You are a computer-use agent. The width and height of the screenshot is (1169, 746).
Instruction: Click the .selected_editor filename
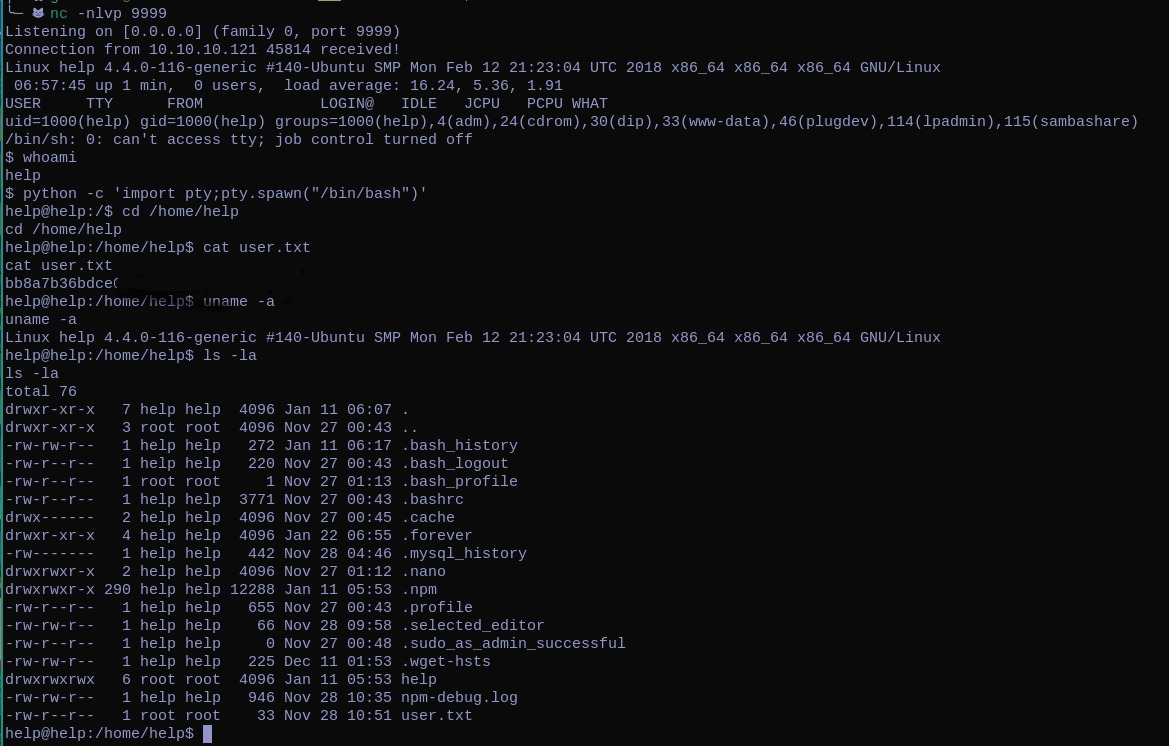(x=473, y=626)
